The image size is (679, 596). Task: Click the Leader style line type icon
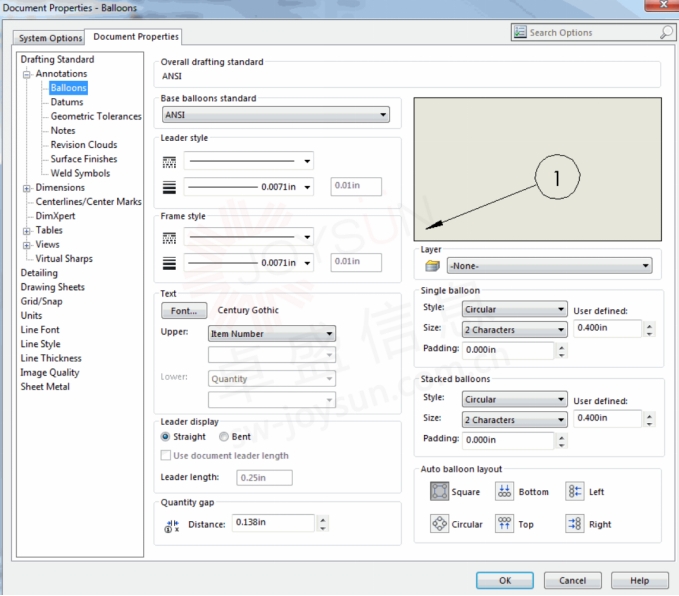tap(169, 162)
